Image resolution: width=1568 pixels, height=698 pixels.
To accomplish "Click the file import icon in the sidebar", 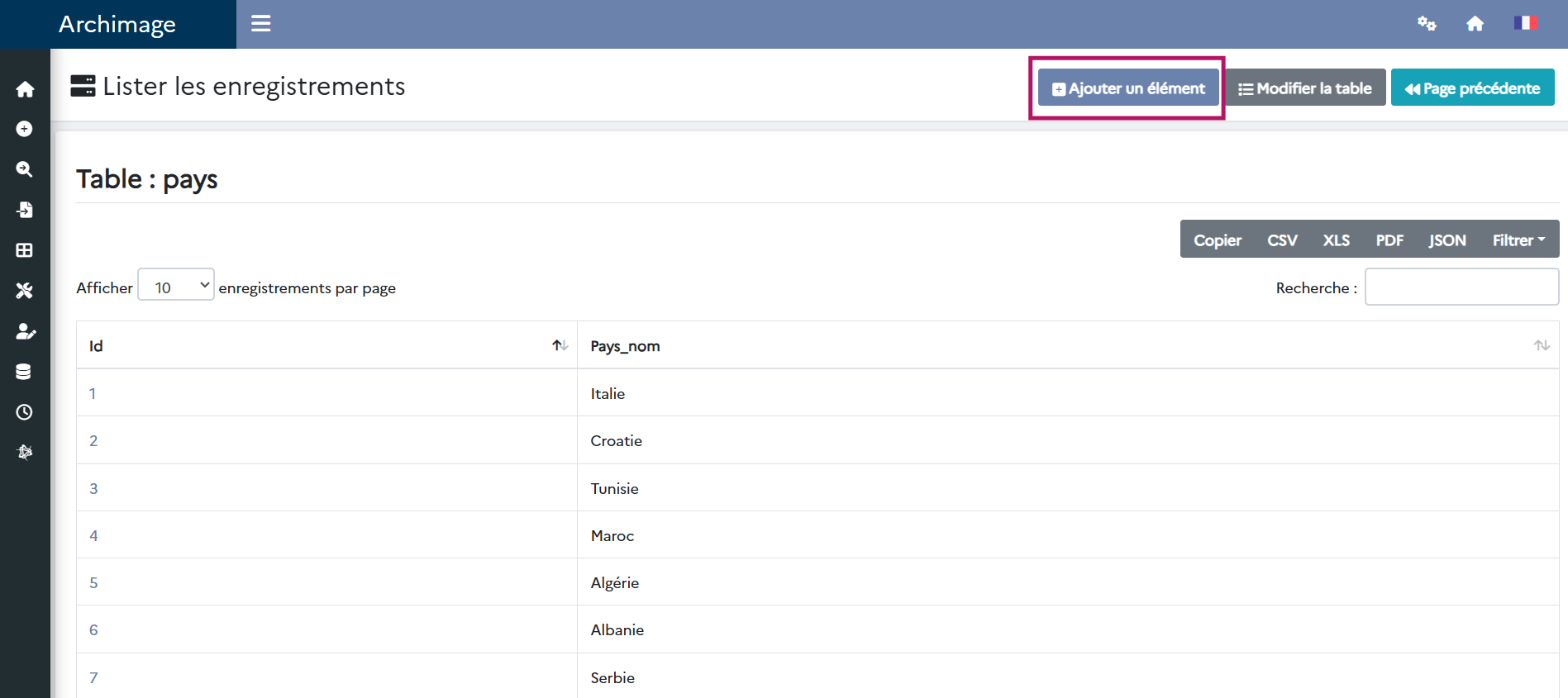I will (25, 210).
